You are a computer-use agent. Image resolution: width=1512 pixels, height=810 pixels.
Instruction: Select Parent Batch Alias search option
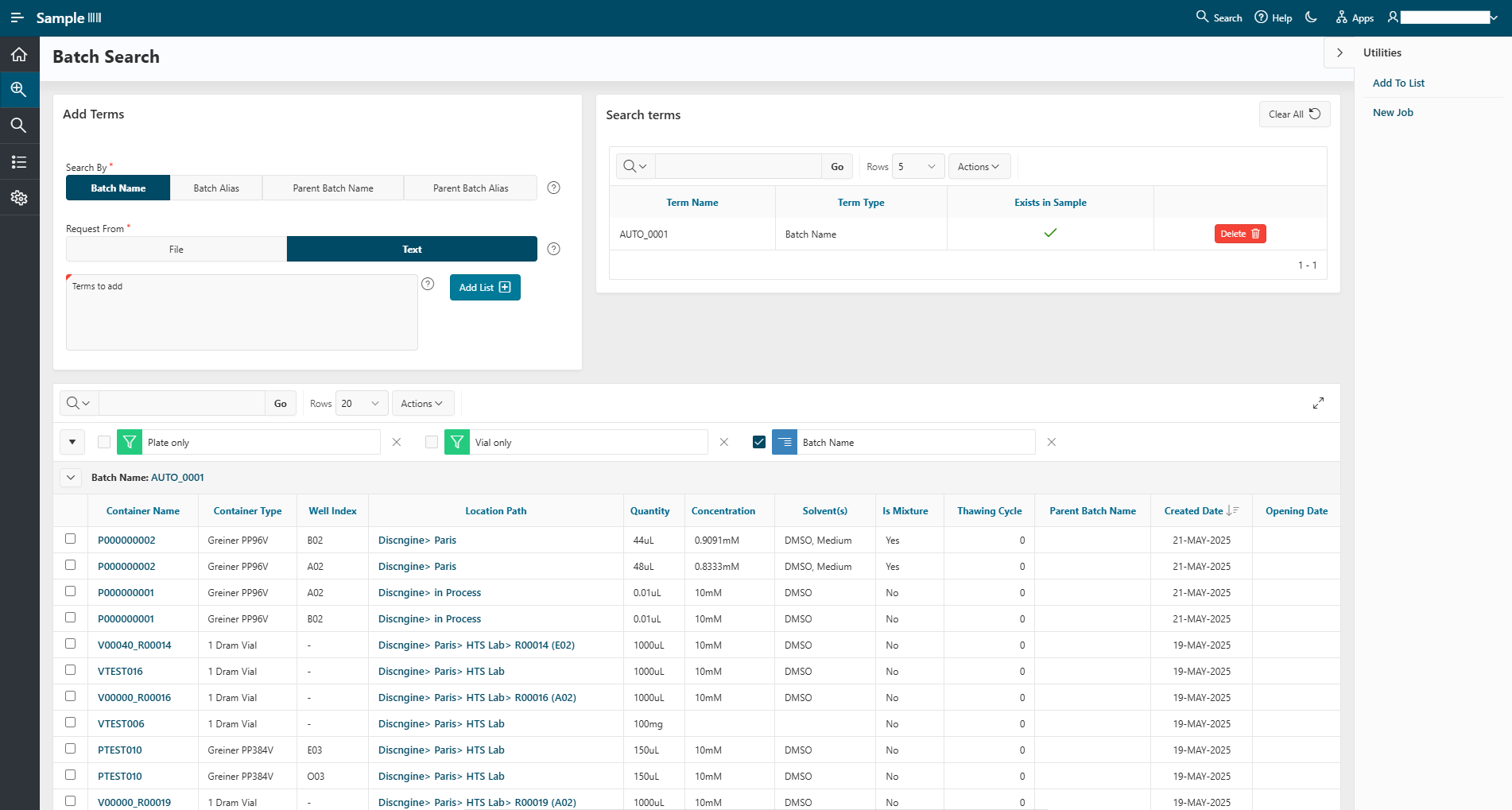(471, 188)
